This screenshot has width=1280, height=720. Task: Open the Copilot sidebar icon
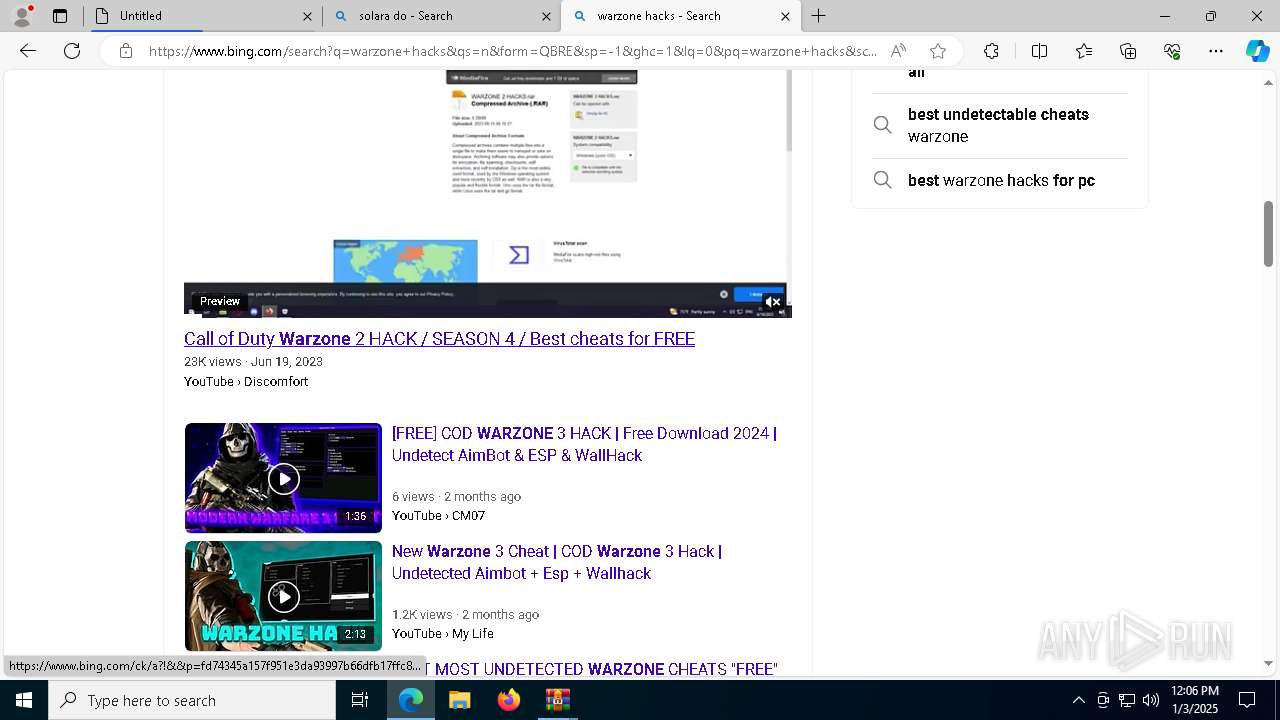(1257, 51)
